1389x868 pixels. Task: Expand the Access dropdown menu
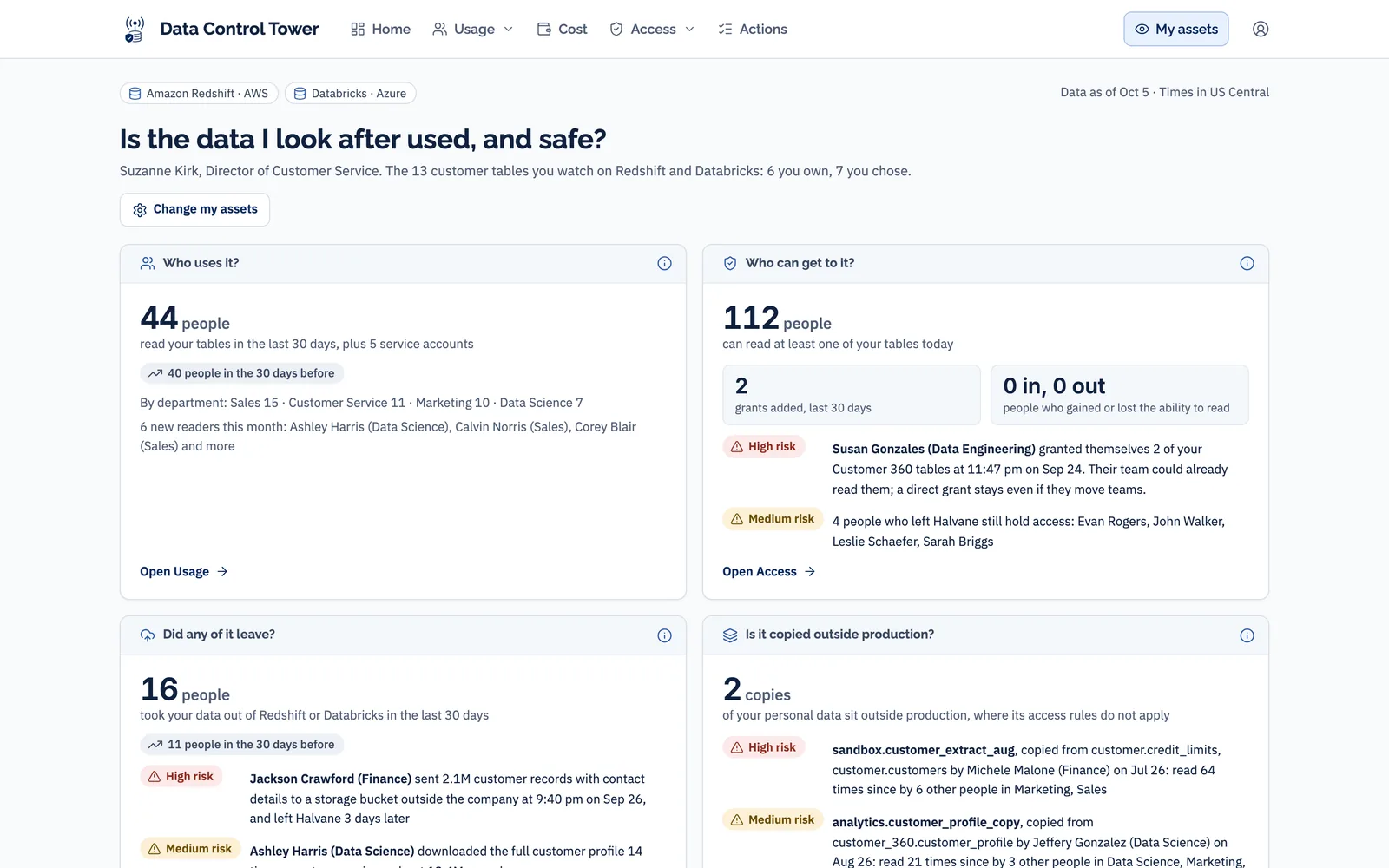coord(652,29)
